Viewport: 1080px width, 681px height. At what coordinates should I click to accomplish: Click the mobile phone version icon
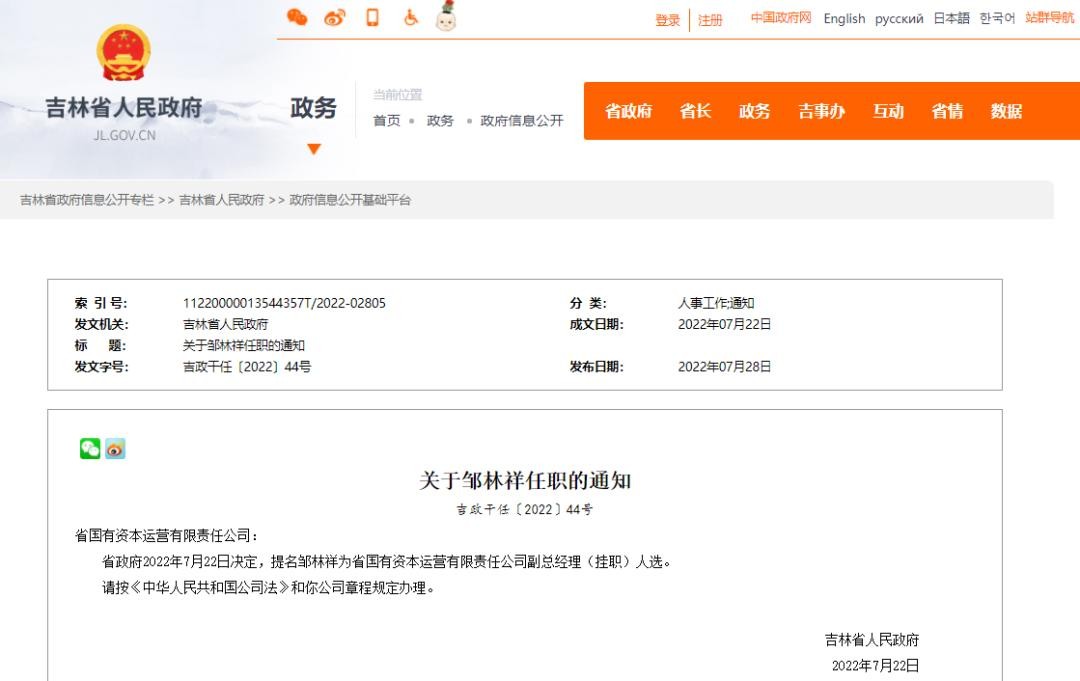(372, 17)
